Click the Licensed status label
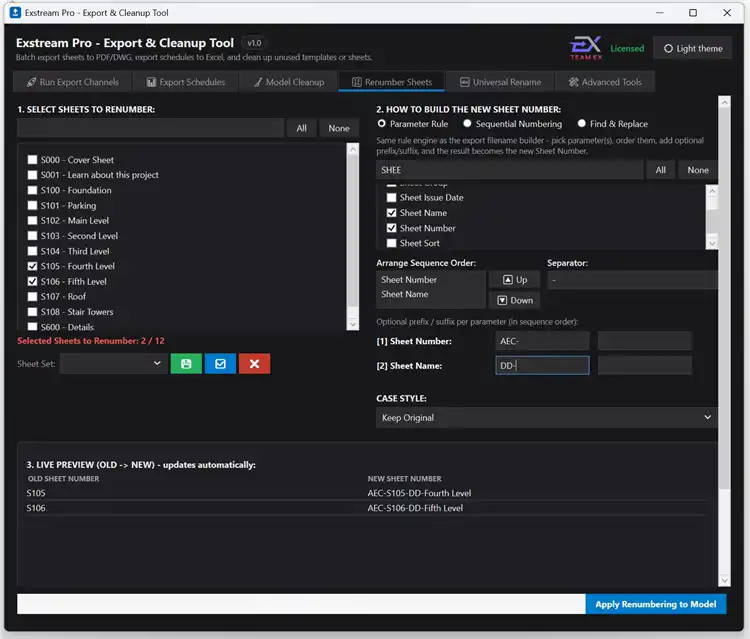The height and width of the screenshot is (639, 750). click(x=627, y=48)
